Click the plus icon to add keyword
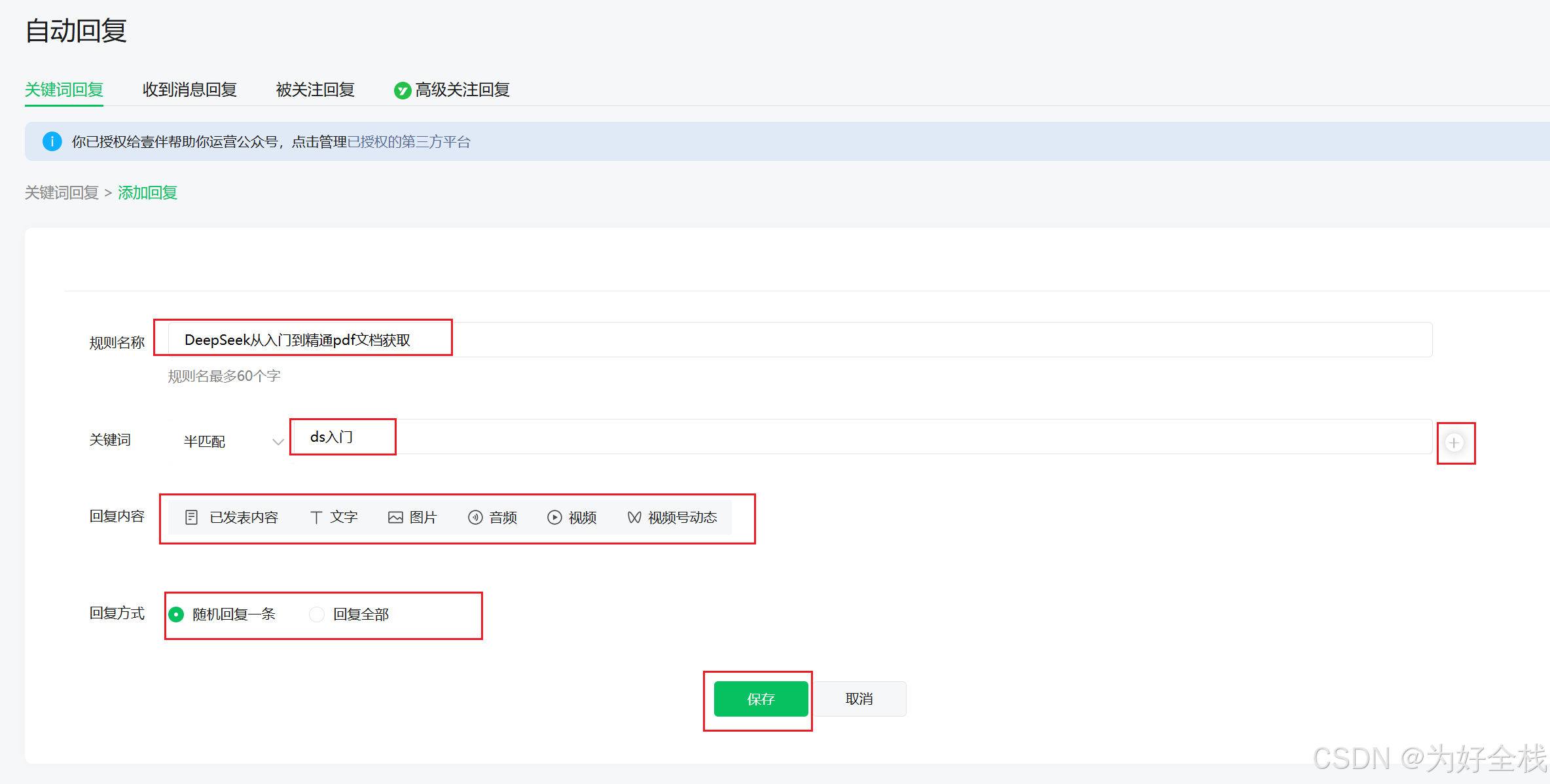Image resolution: width=1550 pixels, height=784 pixels. (1454, 443)
